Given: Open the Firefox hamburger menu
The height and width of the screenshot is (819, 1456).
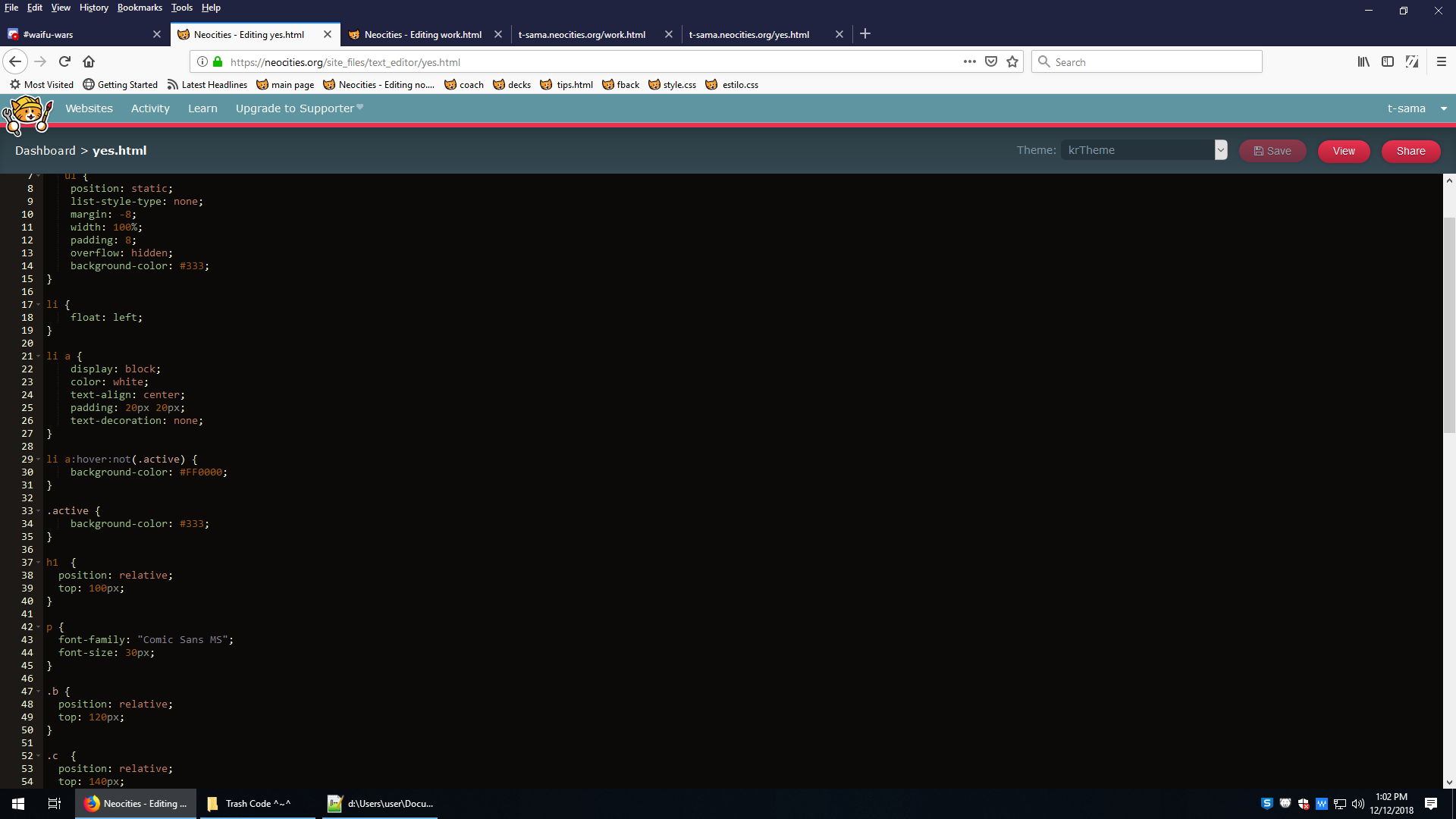Looking at the screenshot, I should [1442, 62].
